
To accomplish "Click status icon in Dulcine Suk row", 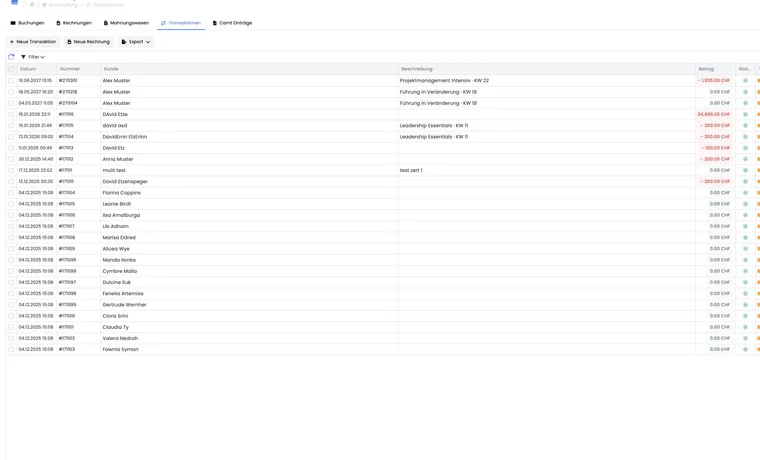I will coord(745,282).
